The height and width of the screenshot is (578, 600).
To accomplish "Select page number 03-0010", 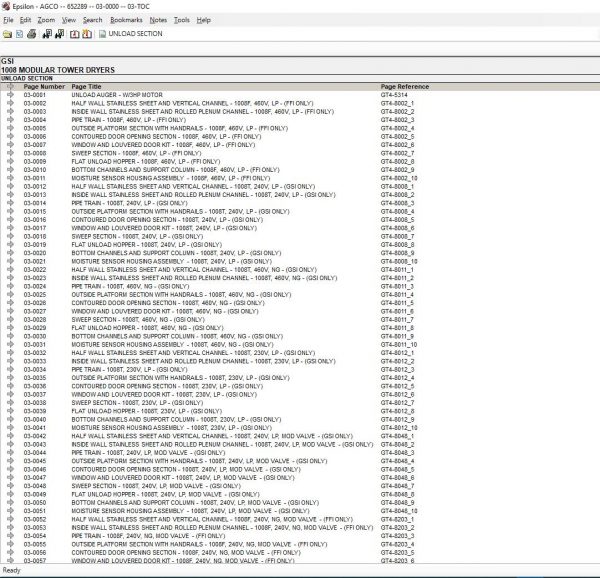I will click(x=34, y=170).
